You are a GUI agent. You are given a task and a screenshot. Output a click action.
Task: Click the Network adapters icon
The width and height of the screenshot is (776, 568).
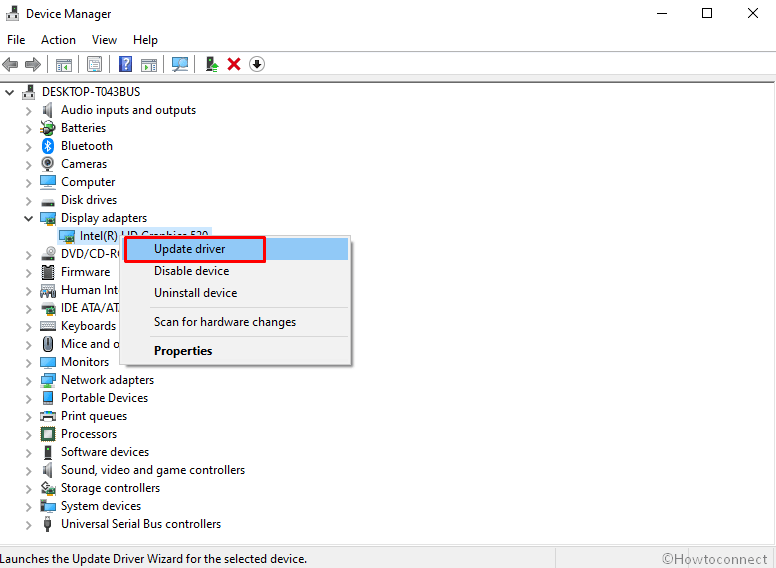(x=48, y=380)
